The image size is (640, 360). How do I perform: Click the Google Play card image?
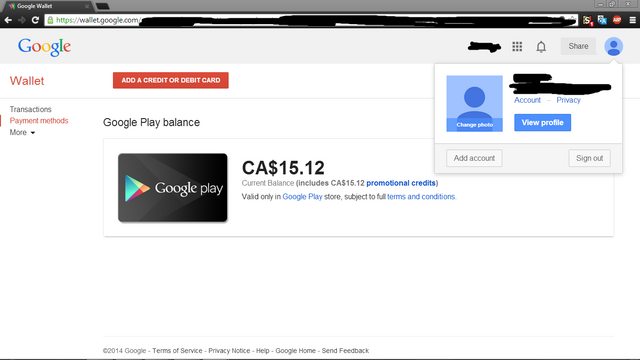tap(173, 188)
